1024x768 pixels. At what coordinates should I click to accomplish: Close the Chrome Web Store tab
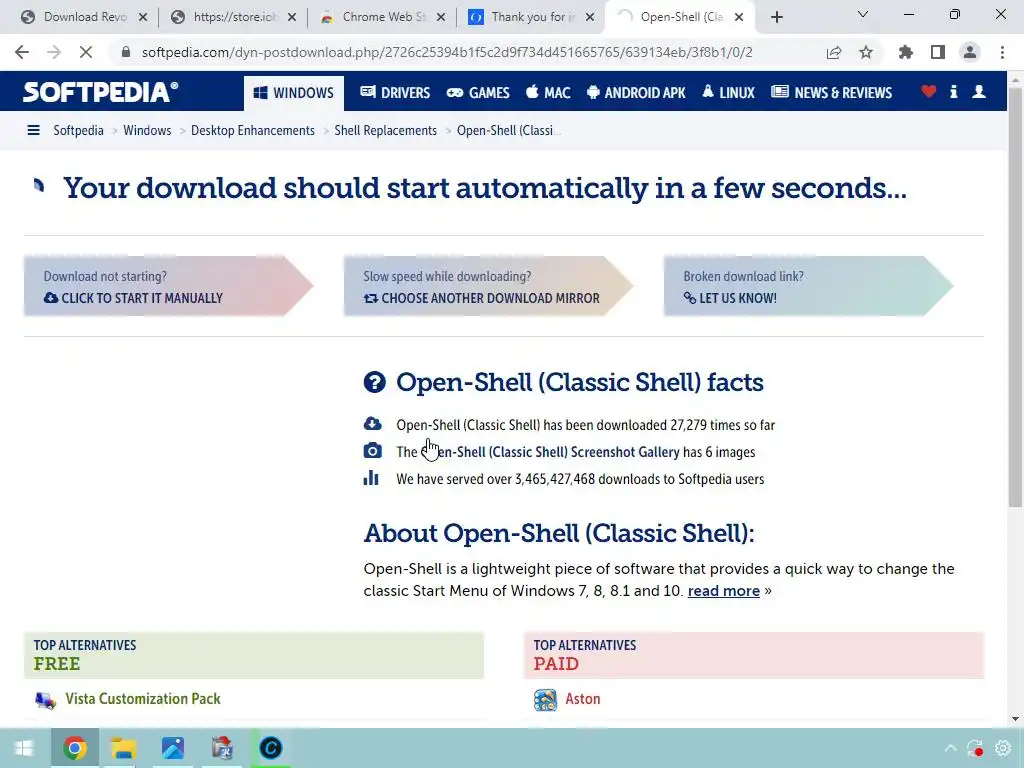(x=441, y=18)
